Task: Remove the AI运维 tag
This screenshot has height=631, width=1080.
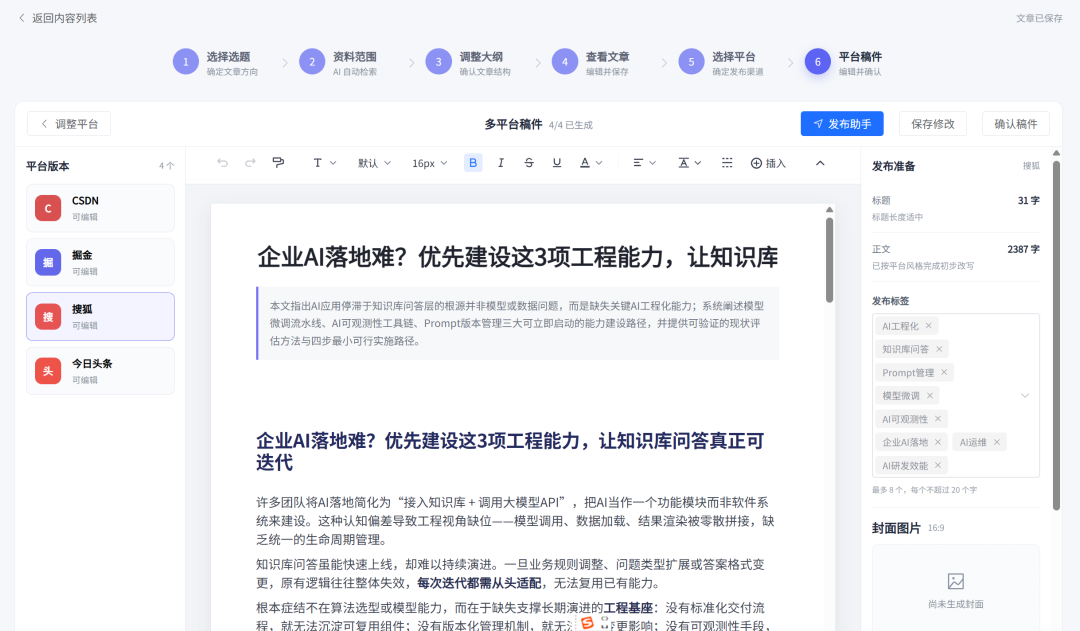Action: [997, 442]
